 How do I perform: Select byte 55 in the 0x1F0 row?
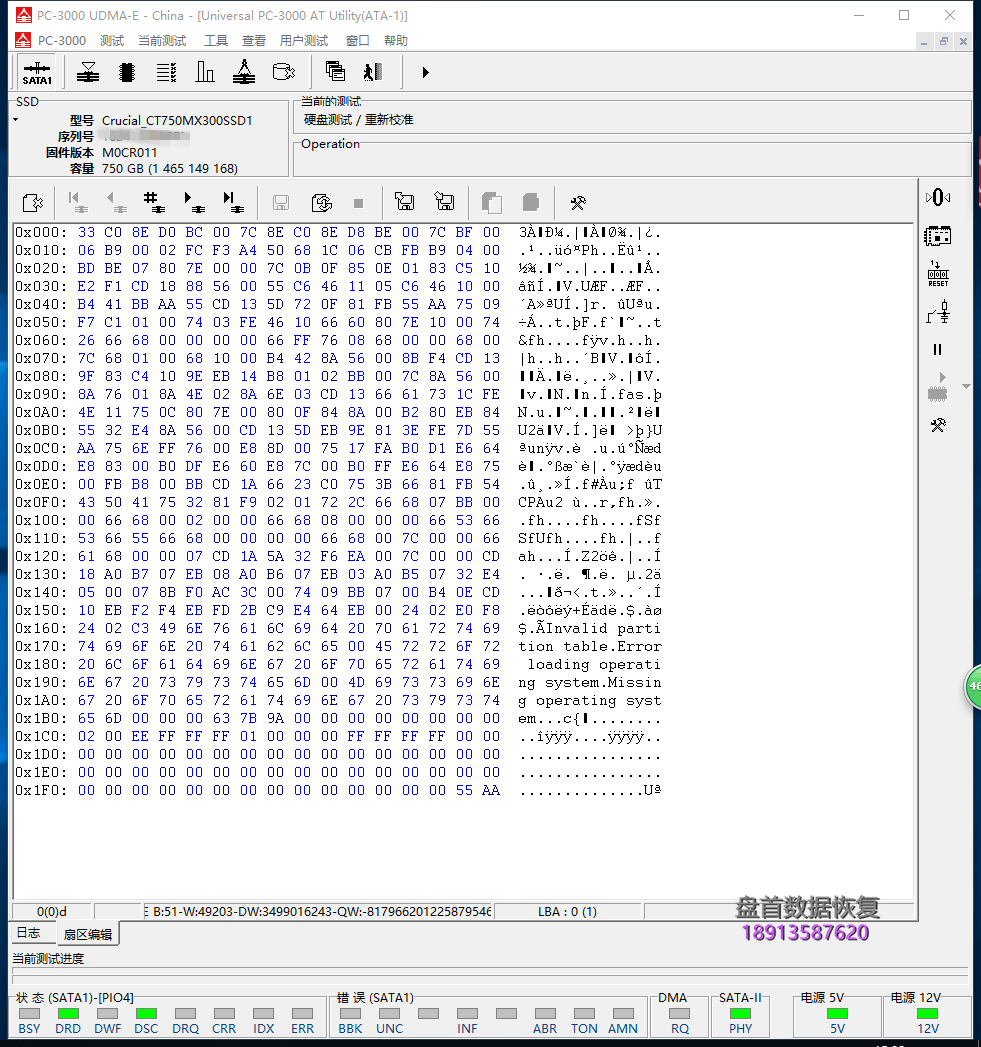(x=464, y=790)
